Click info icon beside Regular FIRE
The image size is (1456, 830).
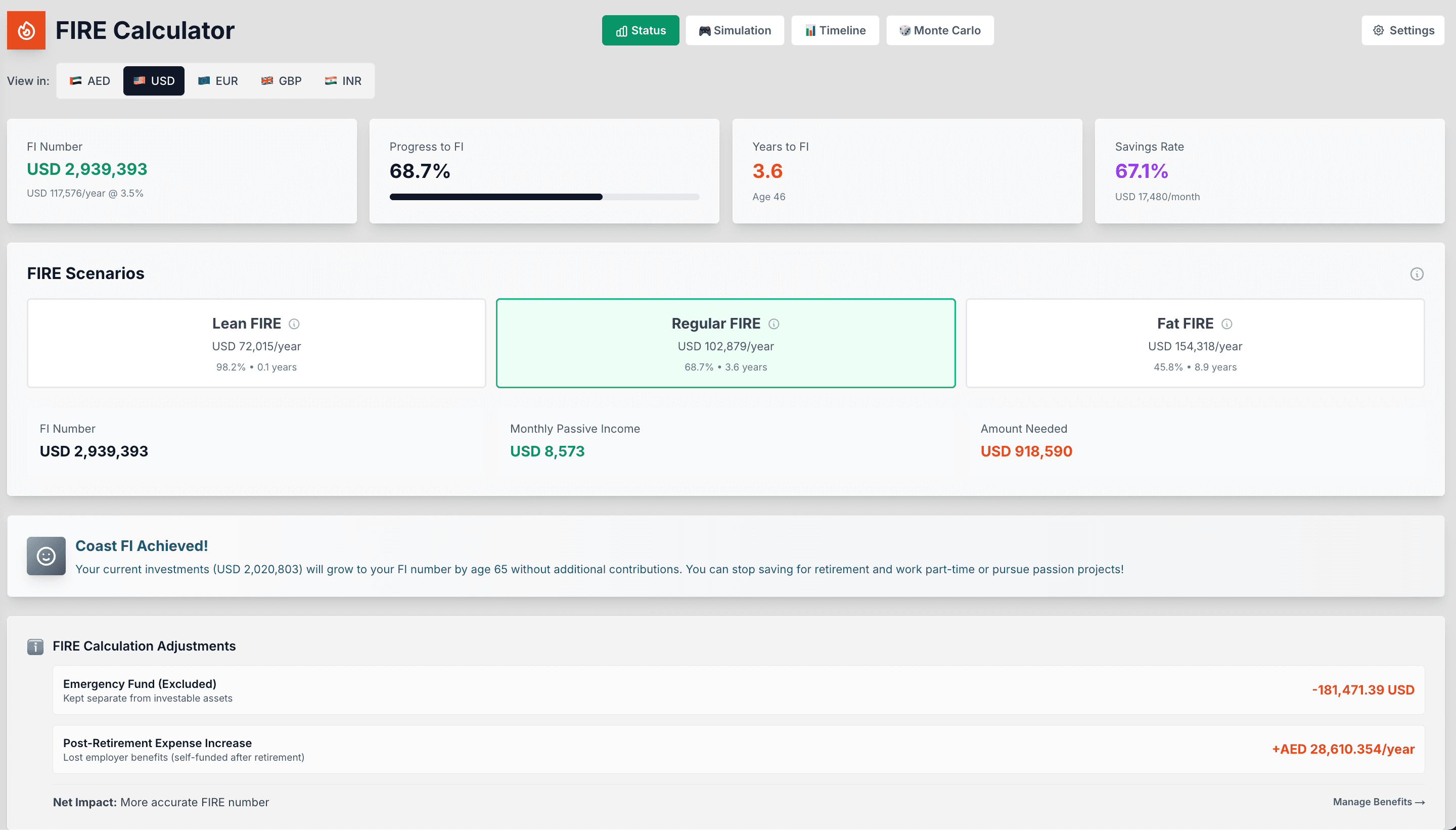tap(773, 324)
